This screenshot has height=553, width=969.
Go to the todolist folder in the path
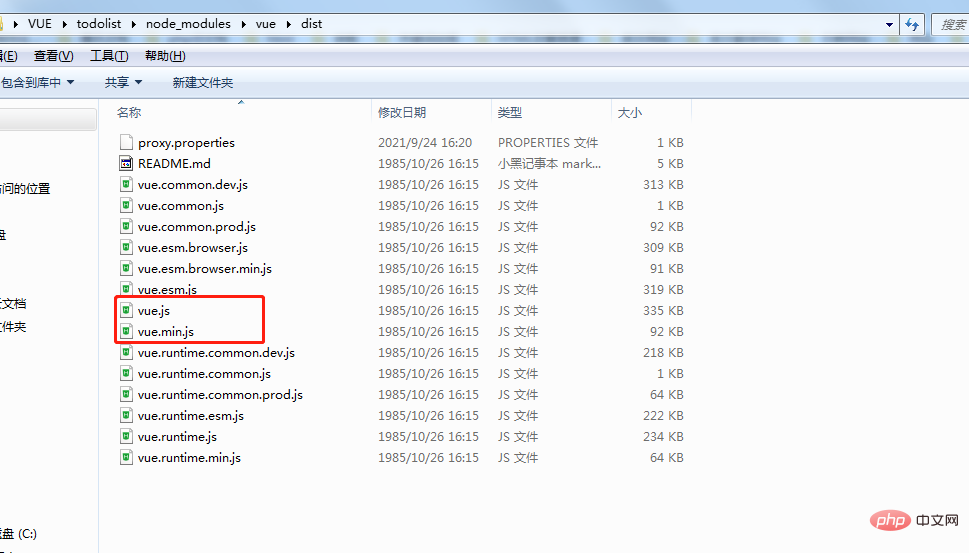coord(99,24)
